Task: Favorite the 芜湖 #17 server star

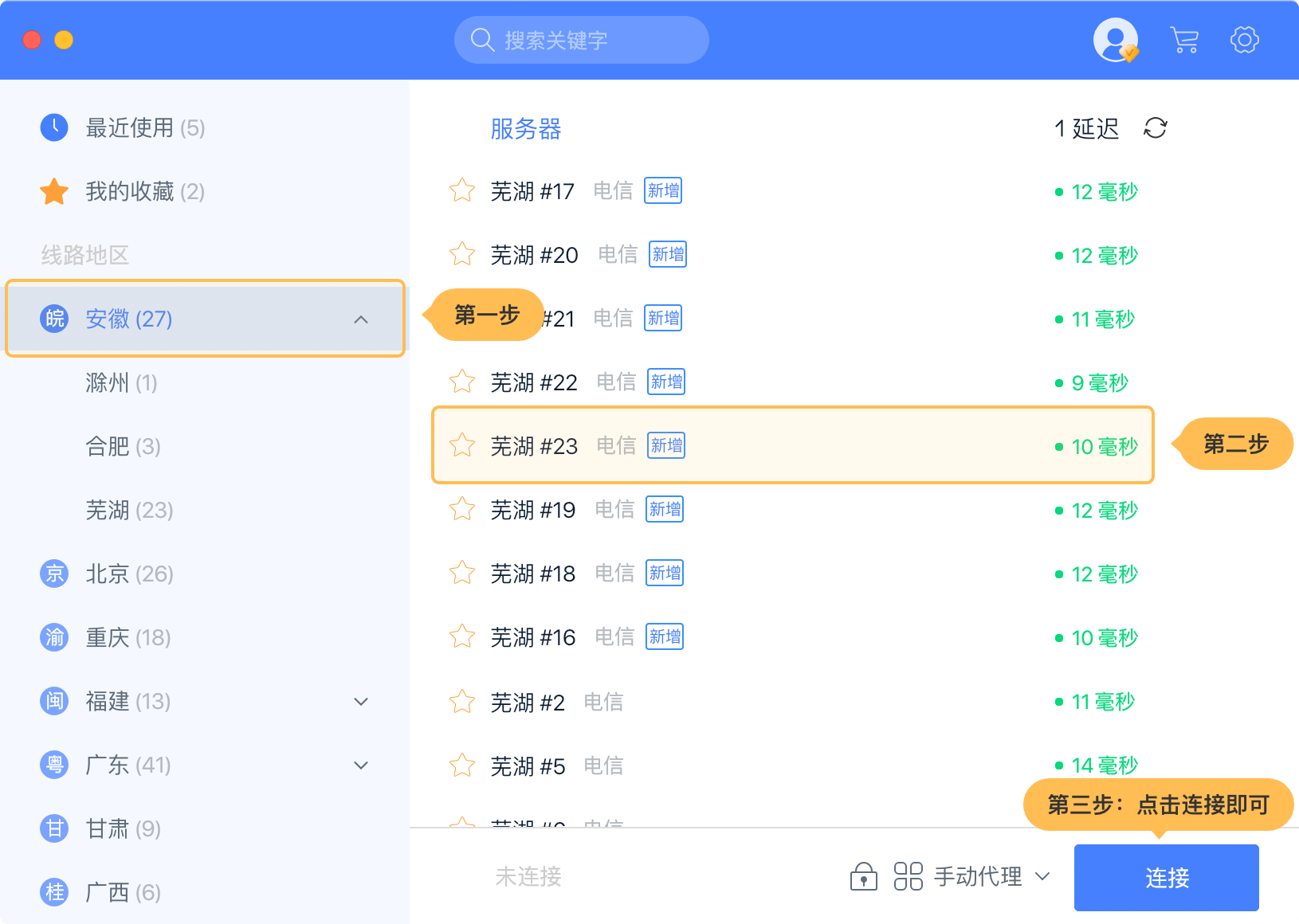Action: [462, 191]
